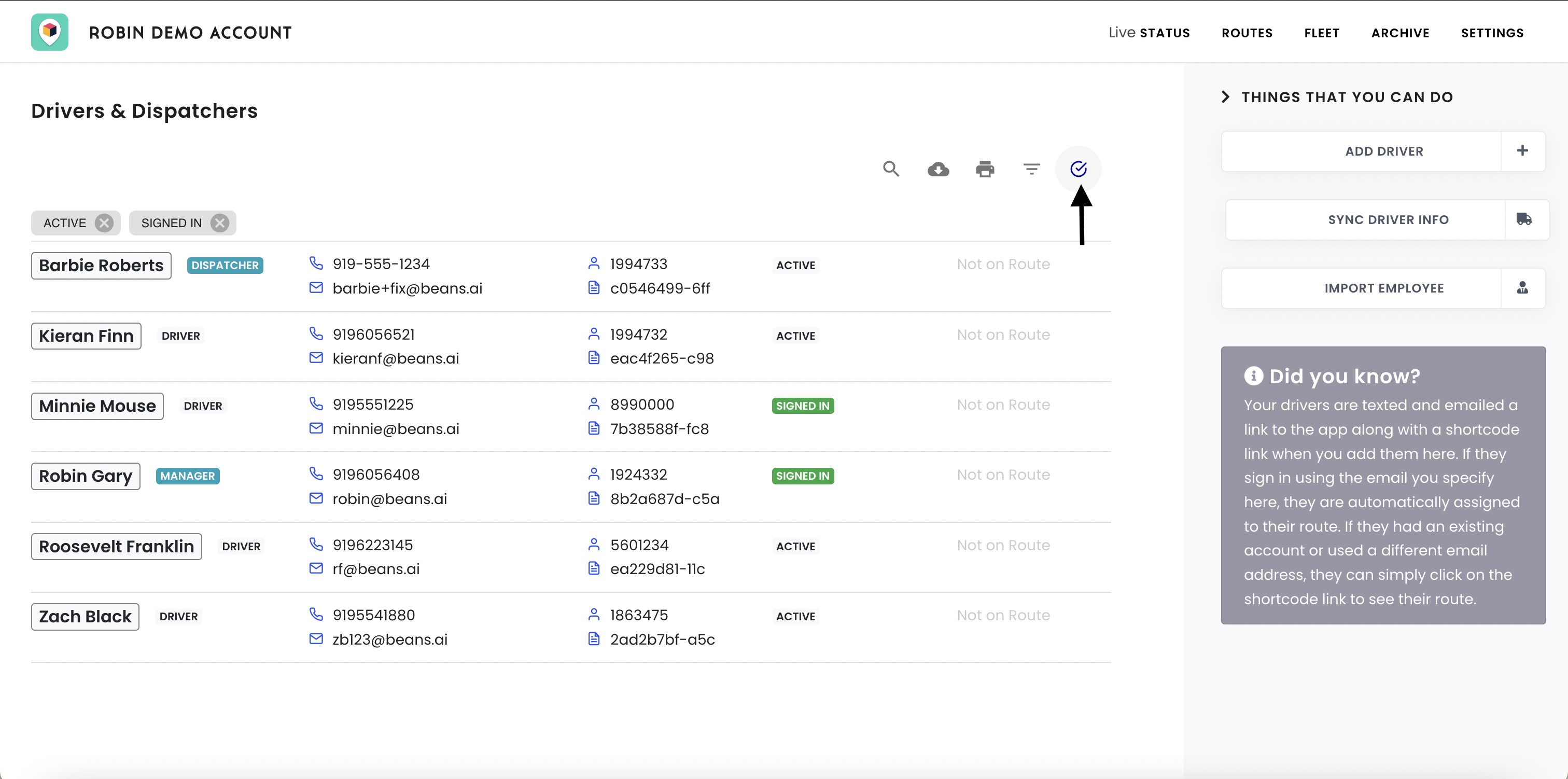Click the person icon beside Import Employee
This screenshot has width=1568, height=779.
click(x=1522, y=287)
